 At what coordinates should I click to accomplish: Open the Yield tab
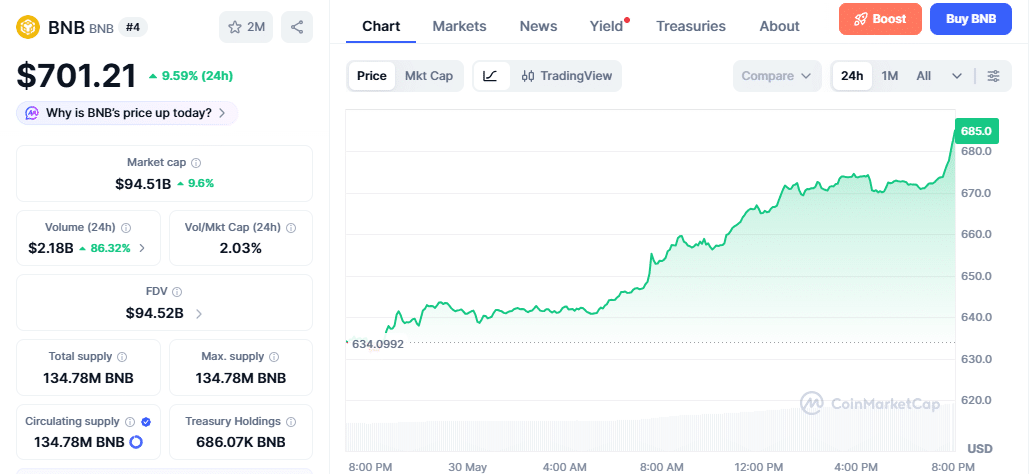point(606,26)
